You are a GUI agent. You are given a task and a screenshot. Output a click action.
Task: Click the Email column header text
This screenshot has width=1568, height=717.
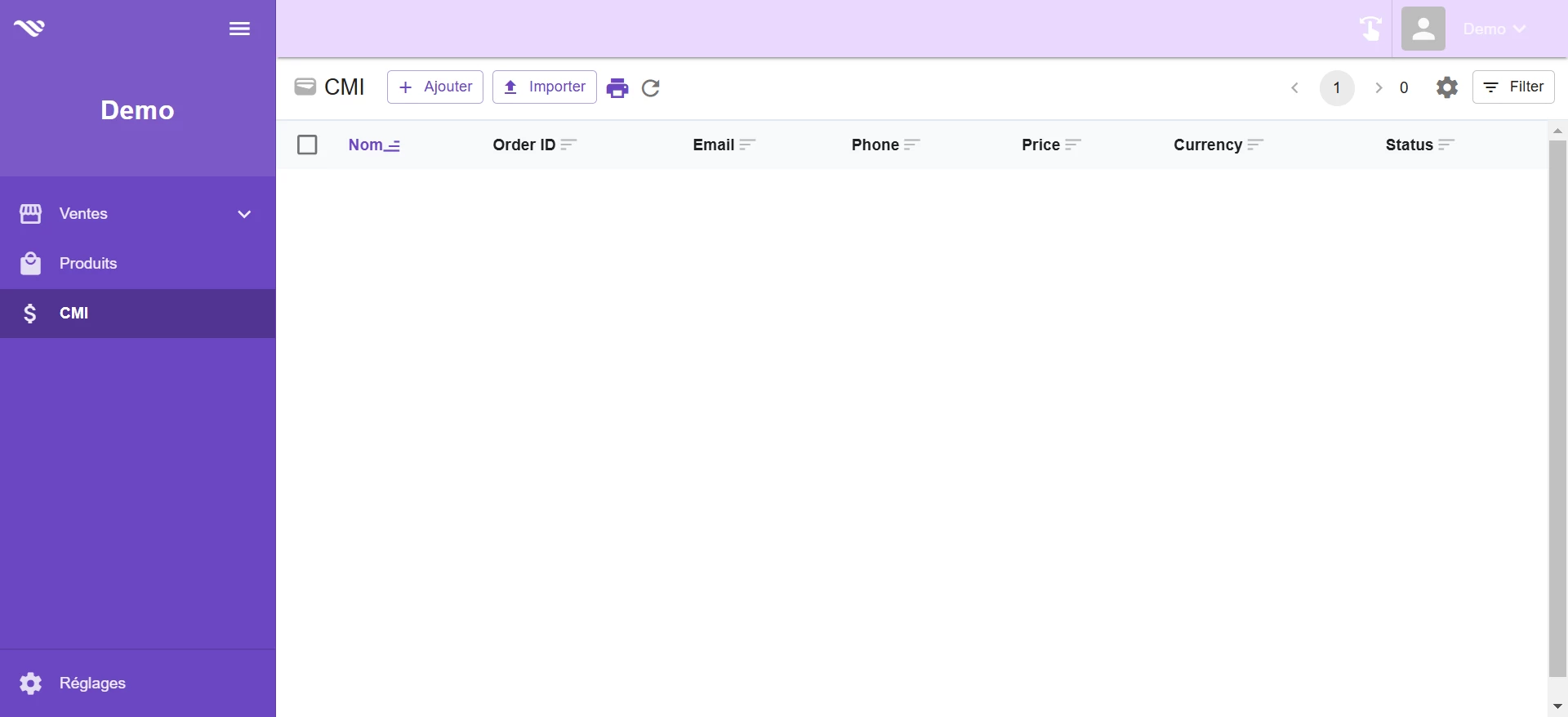pos(714,145)
